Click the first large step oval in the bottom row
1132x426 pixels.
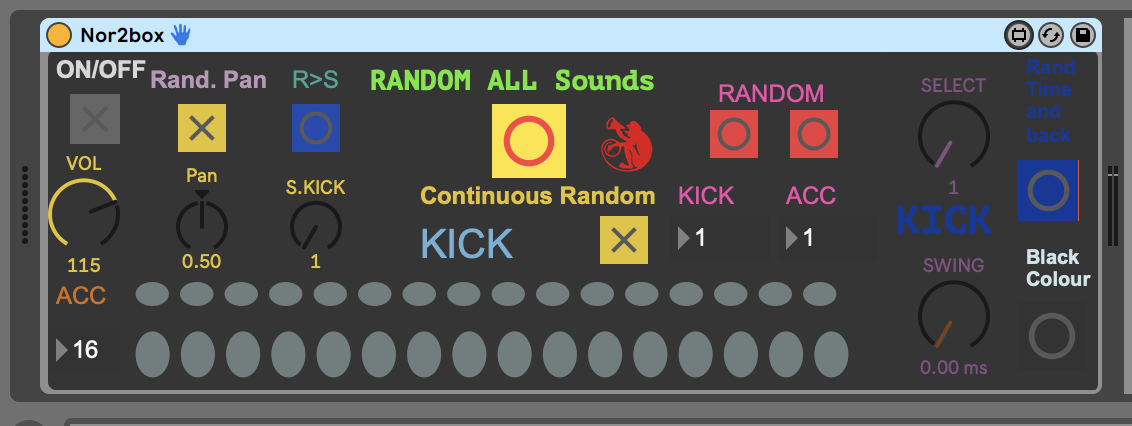(152, 352)
